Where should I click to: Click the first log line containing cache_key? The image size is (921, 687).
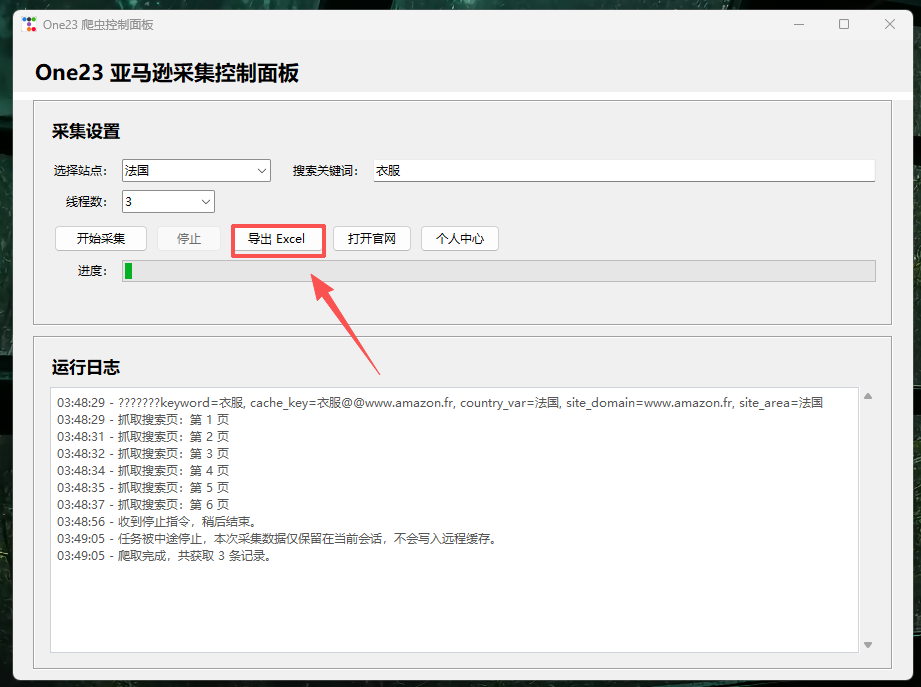pyautogui.click(x=440, y=403)
